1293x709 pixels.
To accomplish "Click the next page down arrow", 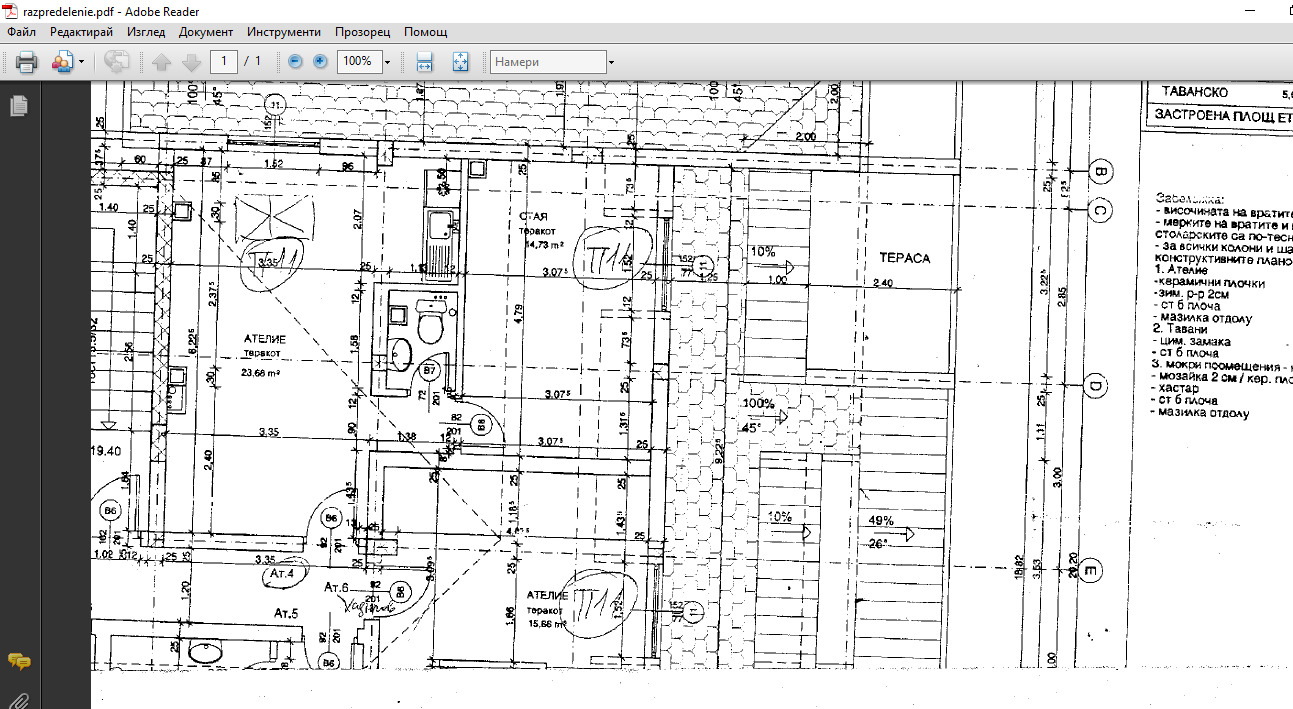I will point(191,62).
